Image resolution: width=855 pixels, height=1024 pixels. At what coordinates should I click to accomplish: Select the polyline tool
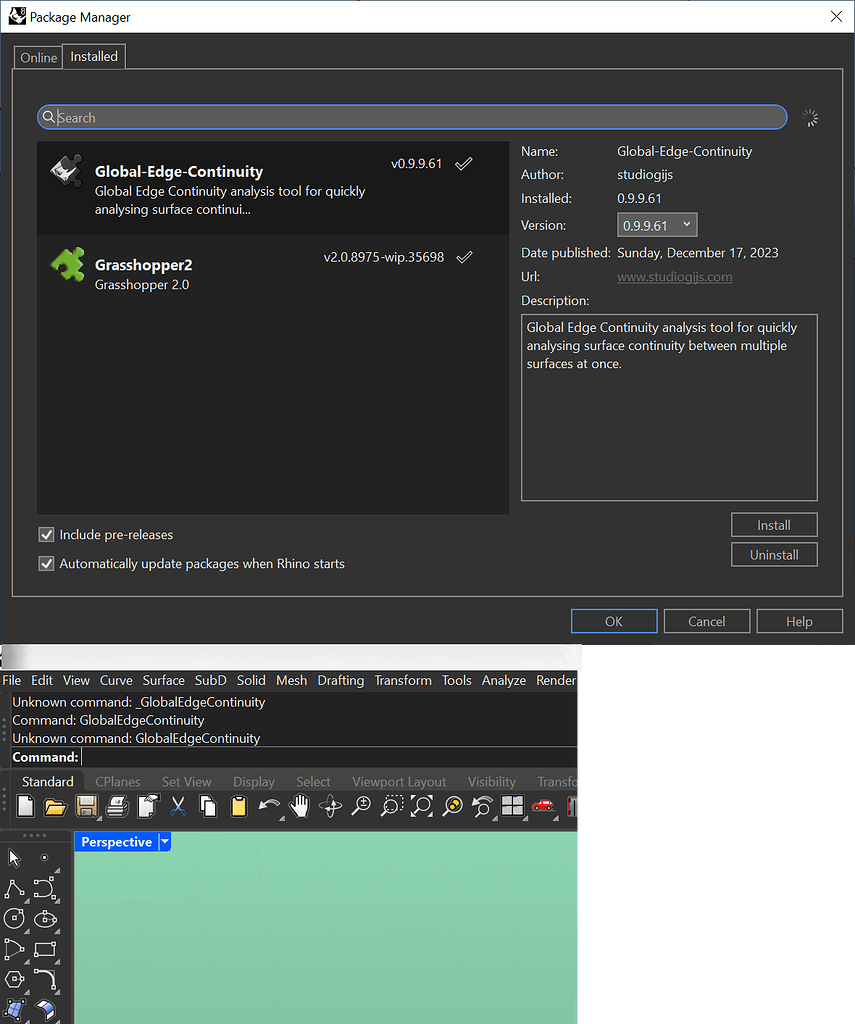pos(13,889)
